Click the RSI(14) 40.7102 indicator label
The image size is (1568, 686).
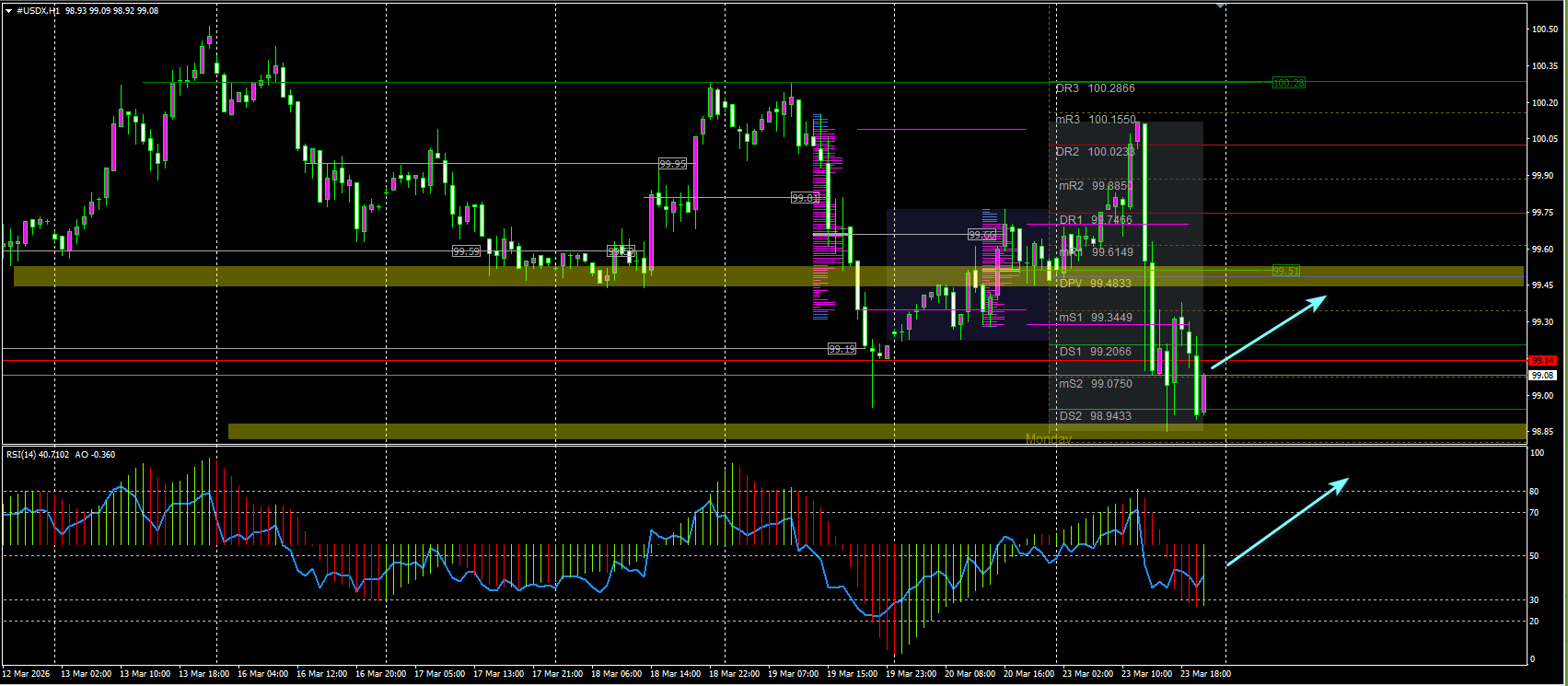click(37, 455)
